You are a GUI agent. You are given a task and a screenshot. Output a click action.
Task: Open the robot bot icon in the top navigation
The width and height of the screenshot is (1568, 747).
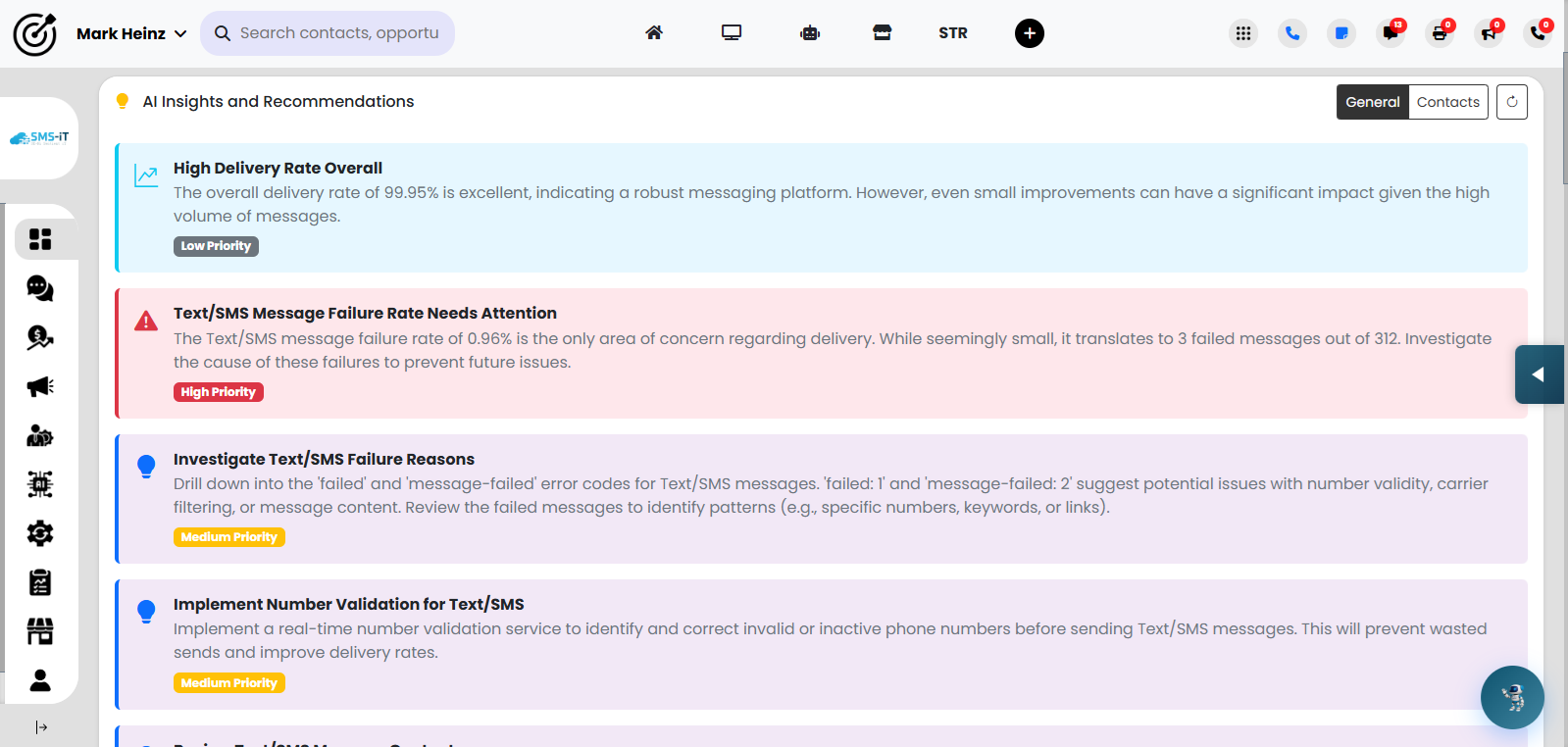pyautogui.click(x=810, y=33)
